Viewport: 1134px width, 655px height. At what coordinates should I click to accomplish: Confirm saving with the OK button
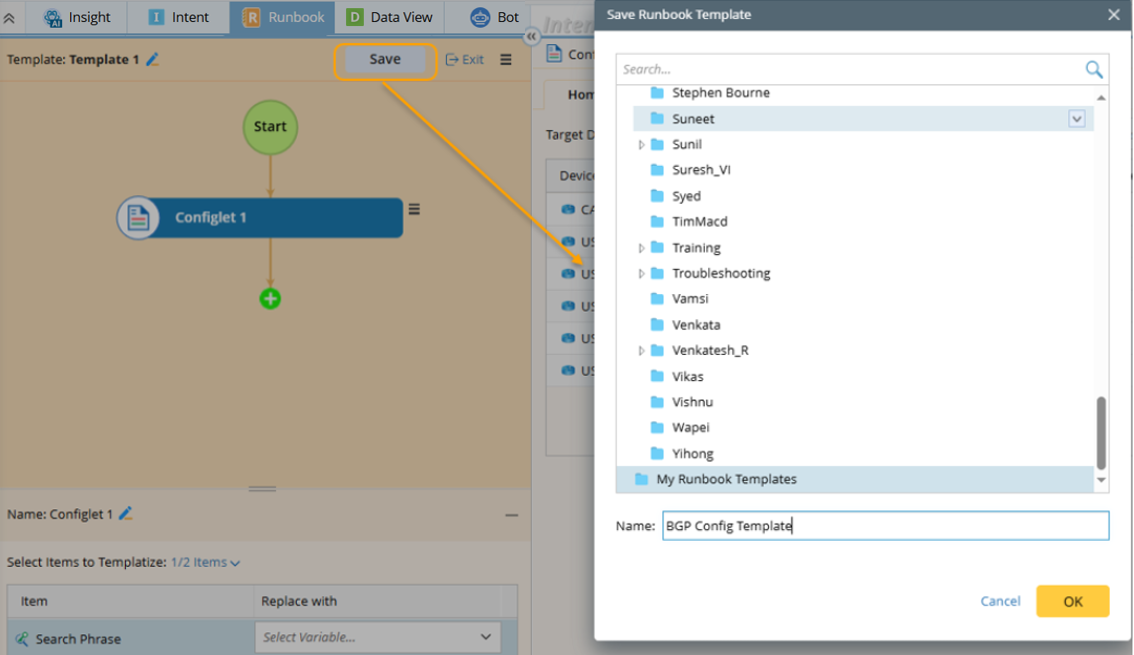coord(1073,601)
